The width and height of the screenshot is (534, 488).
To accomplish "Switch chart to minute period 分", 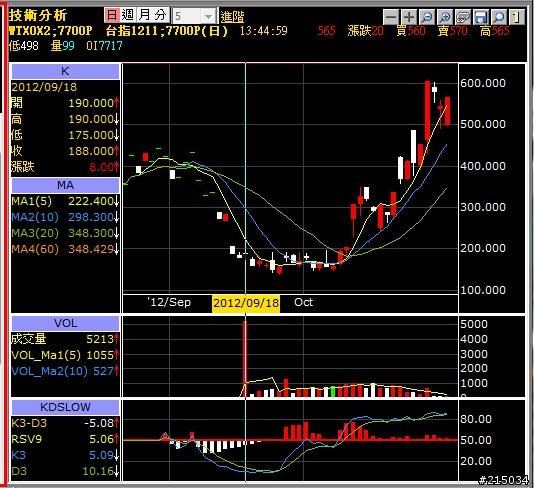I will (x=161, y=15).
